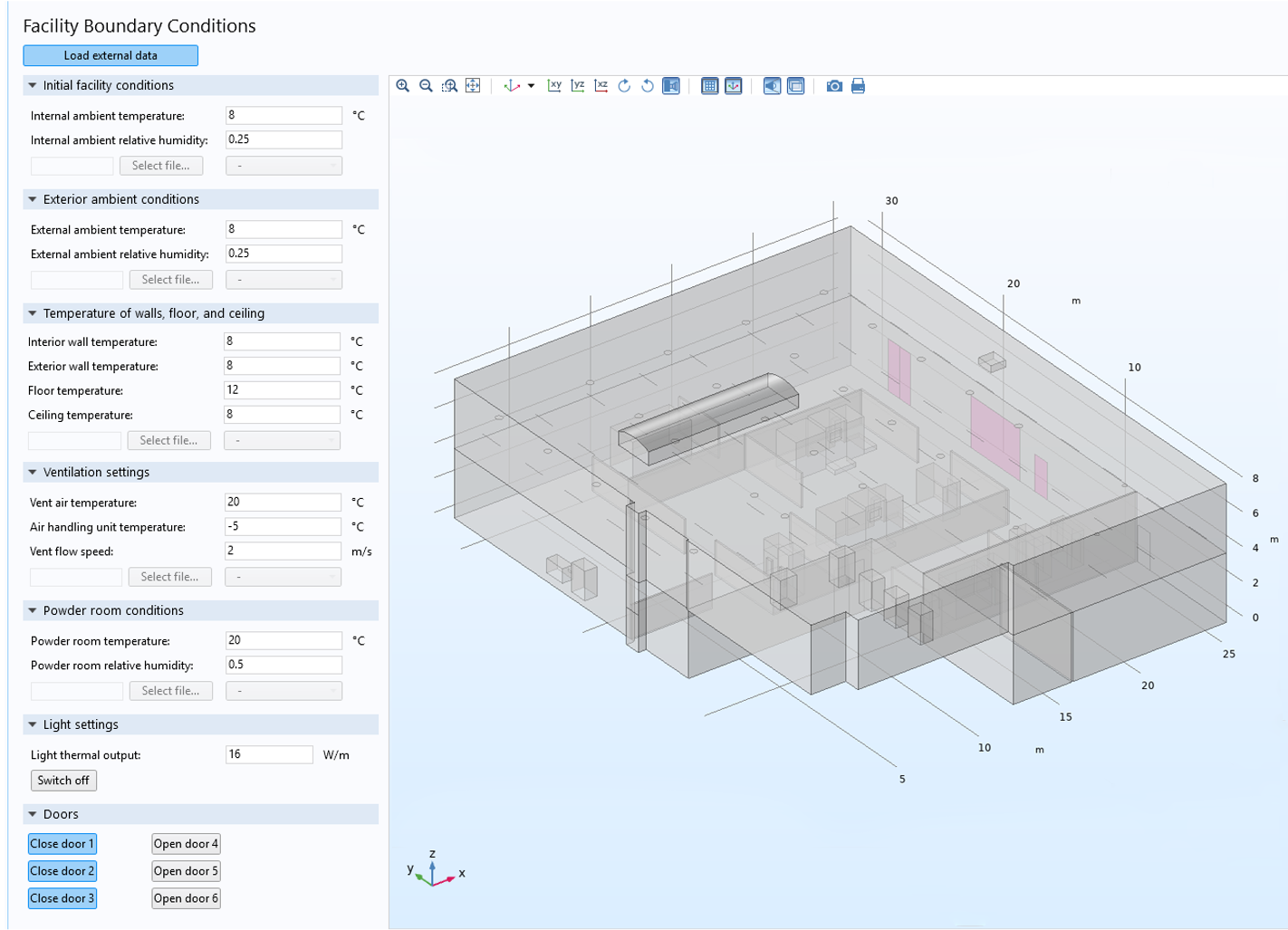This screenshot has height=930, width=1288.
Task: Take a snapshot with the camera icon
Action: tap(833, 85)
